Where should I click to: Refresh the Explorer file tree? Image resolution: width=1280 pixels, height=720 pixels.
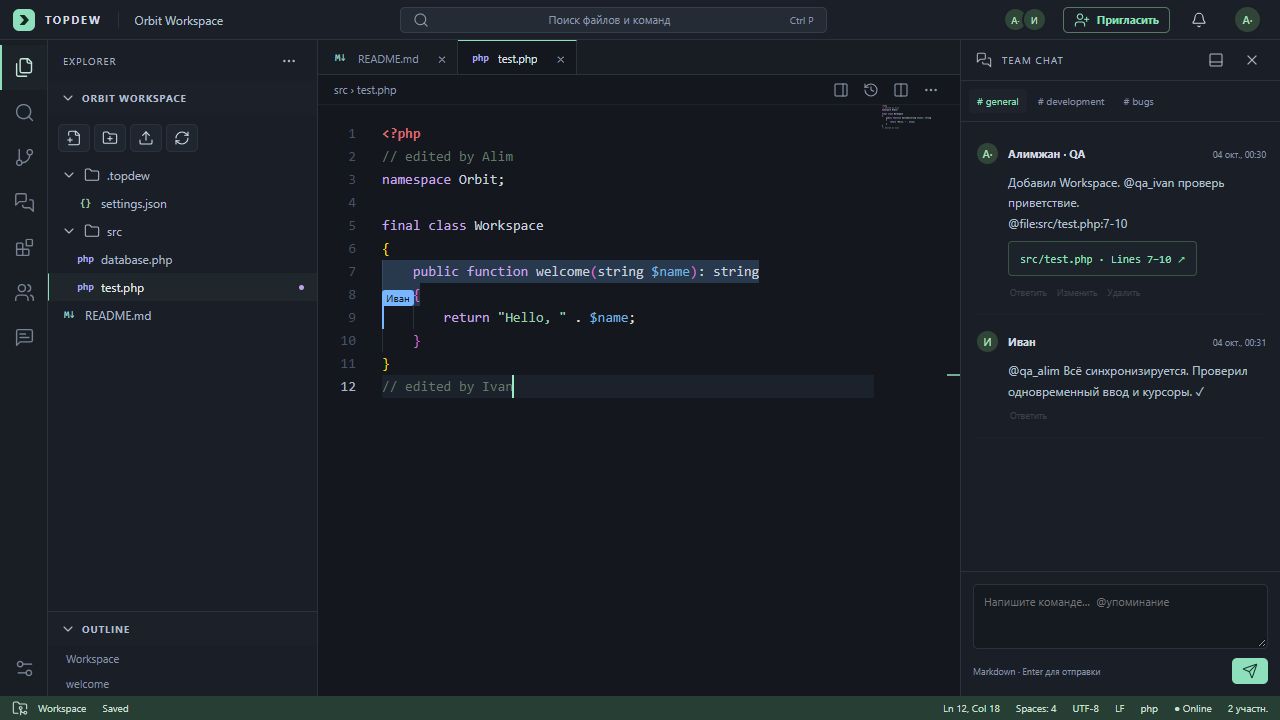(182, 138)
